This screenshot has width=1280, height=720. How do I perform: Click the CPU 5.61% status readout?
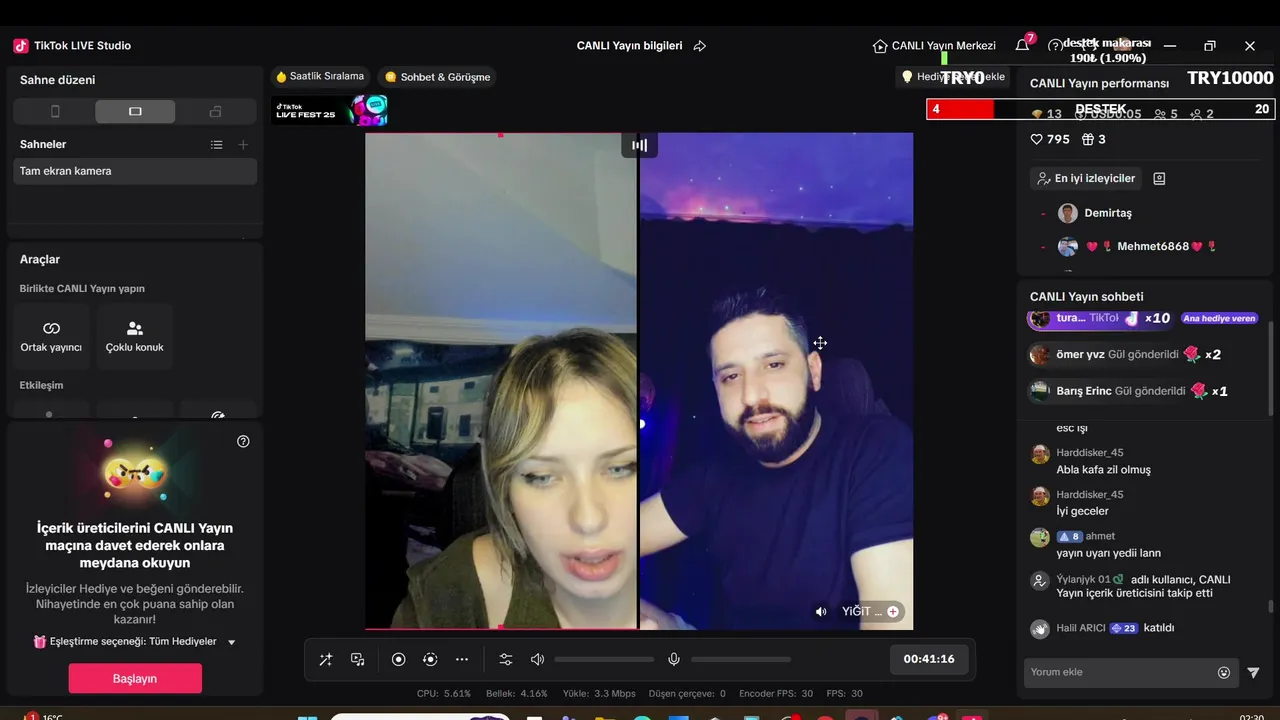pyautogui.click(x=444, y=693)
